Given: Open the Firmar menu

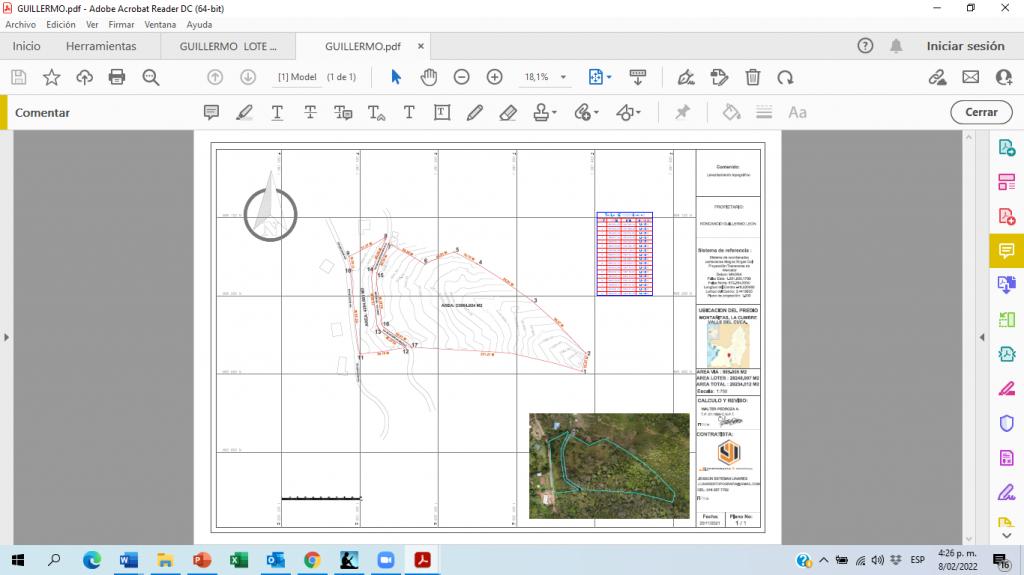Looking at the screenshot, I should pos(121,24).
